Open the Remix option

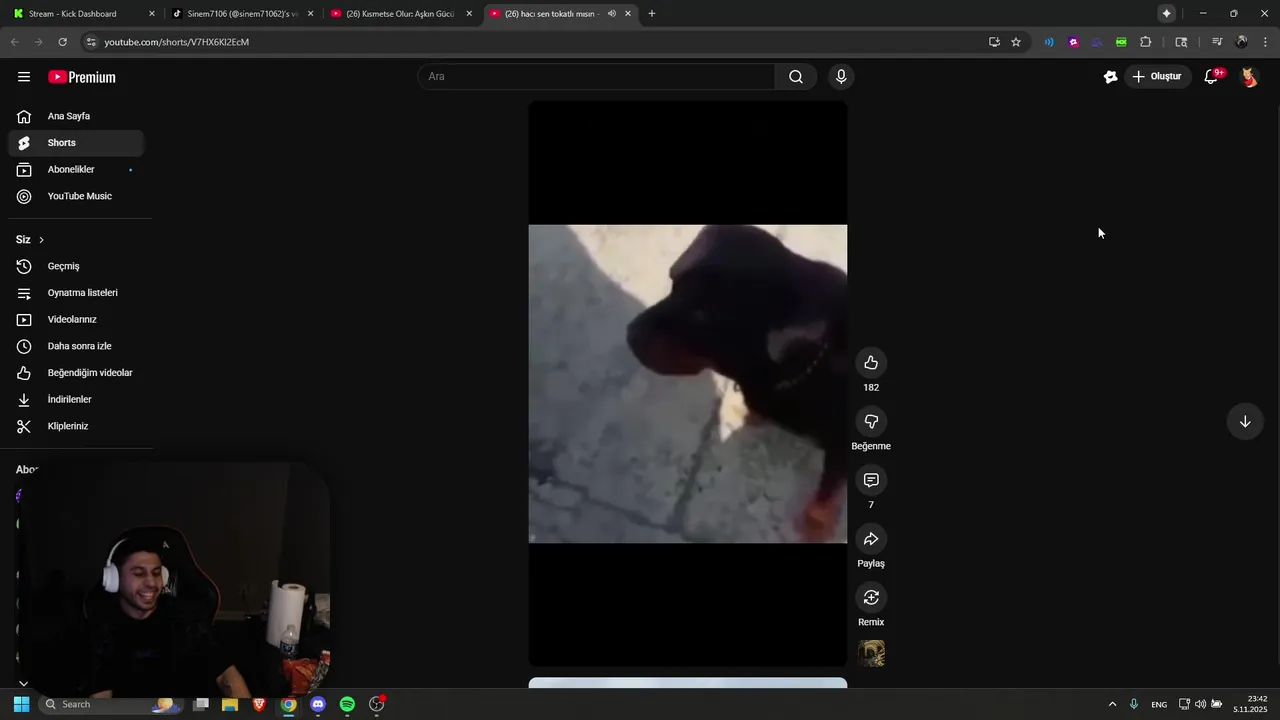point(871,598)
